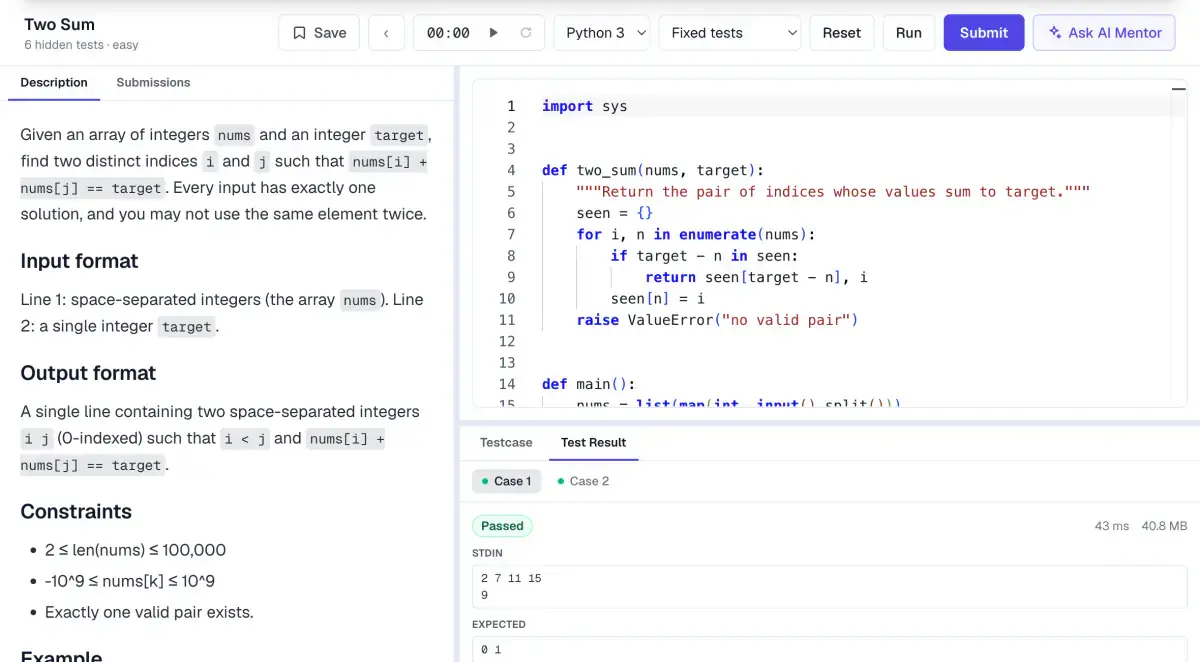Click the Two Sum problem title

[60, 24]
